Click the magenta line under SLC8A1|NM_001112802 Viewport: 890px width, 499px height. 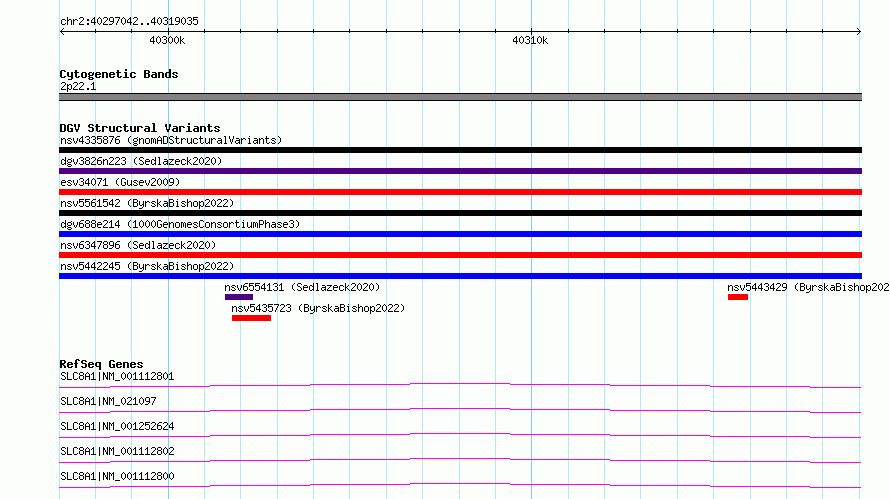(x=460, y=461)
